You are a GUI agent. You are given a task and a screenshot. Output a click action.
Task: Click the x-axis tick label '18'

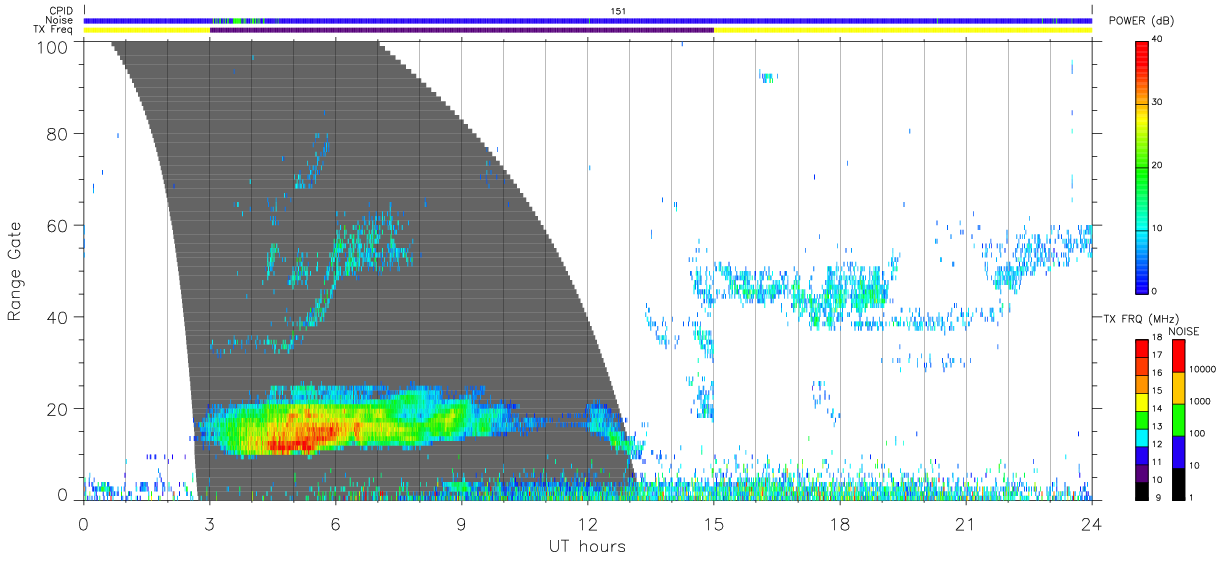839,524
